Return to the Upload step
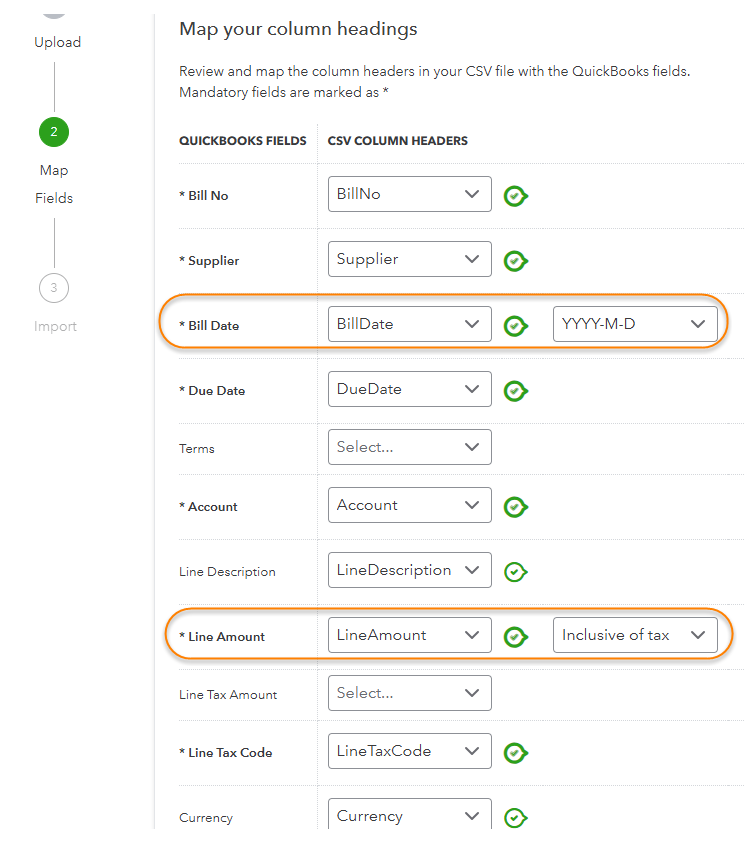 coord(57,42)
